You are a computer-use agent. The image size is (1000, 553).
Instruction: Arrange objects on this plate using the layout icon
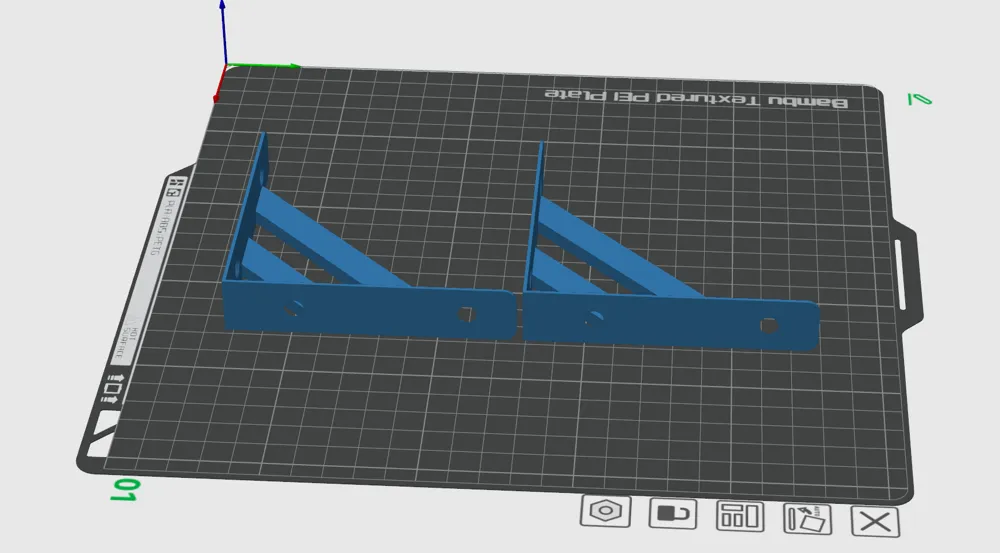coord(740,516)
